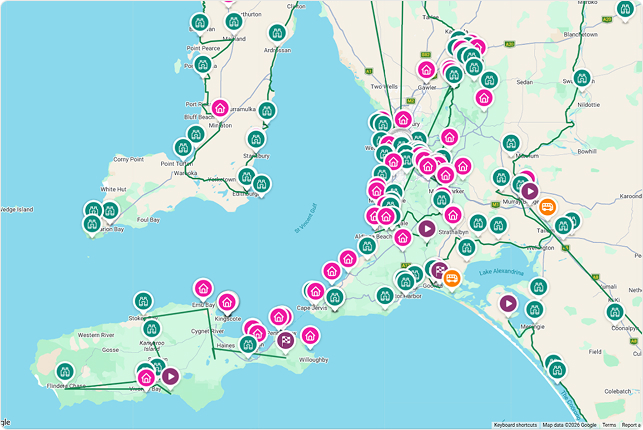Click binoculars marker above Meningie
The width and height of the screenshot is (643, 430).
534,310
